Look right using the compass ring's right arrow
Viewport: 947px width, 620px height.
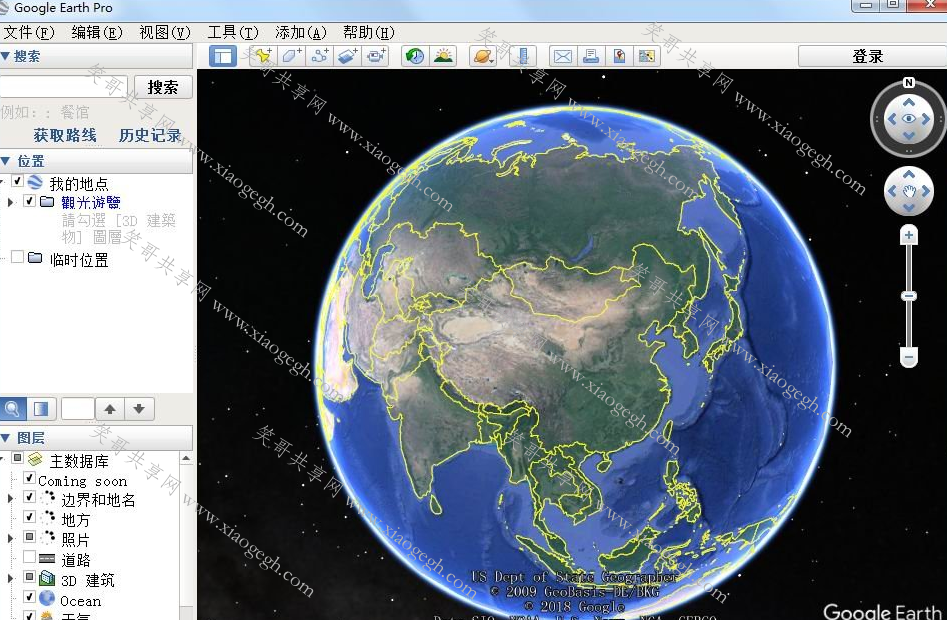pyautogui.click(x=926, y=119)
